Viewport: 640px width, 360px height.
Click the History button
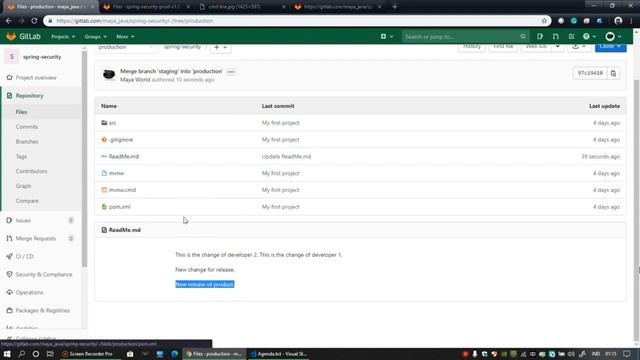pos(471,47)
